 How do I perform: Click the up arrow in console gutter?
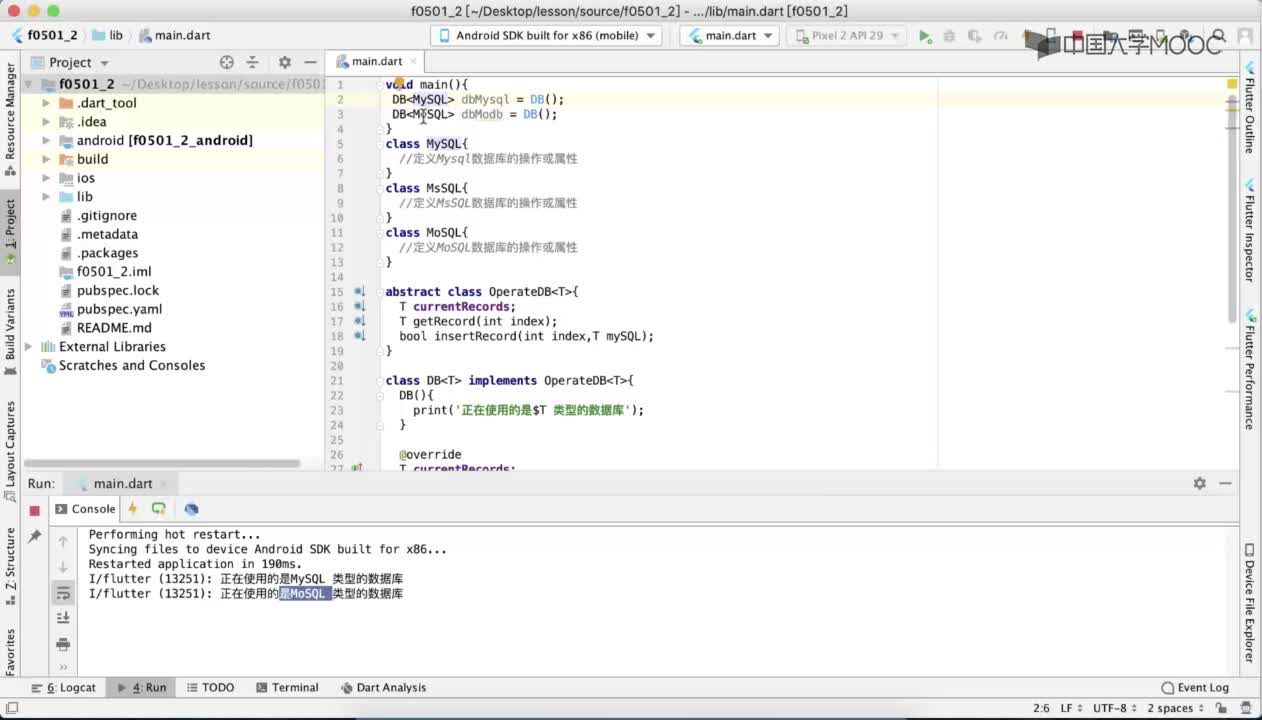63,541
